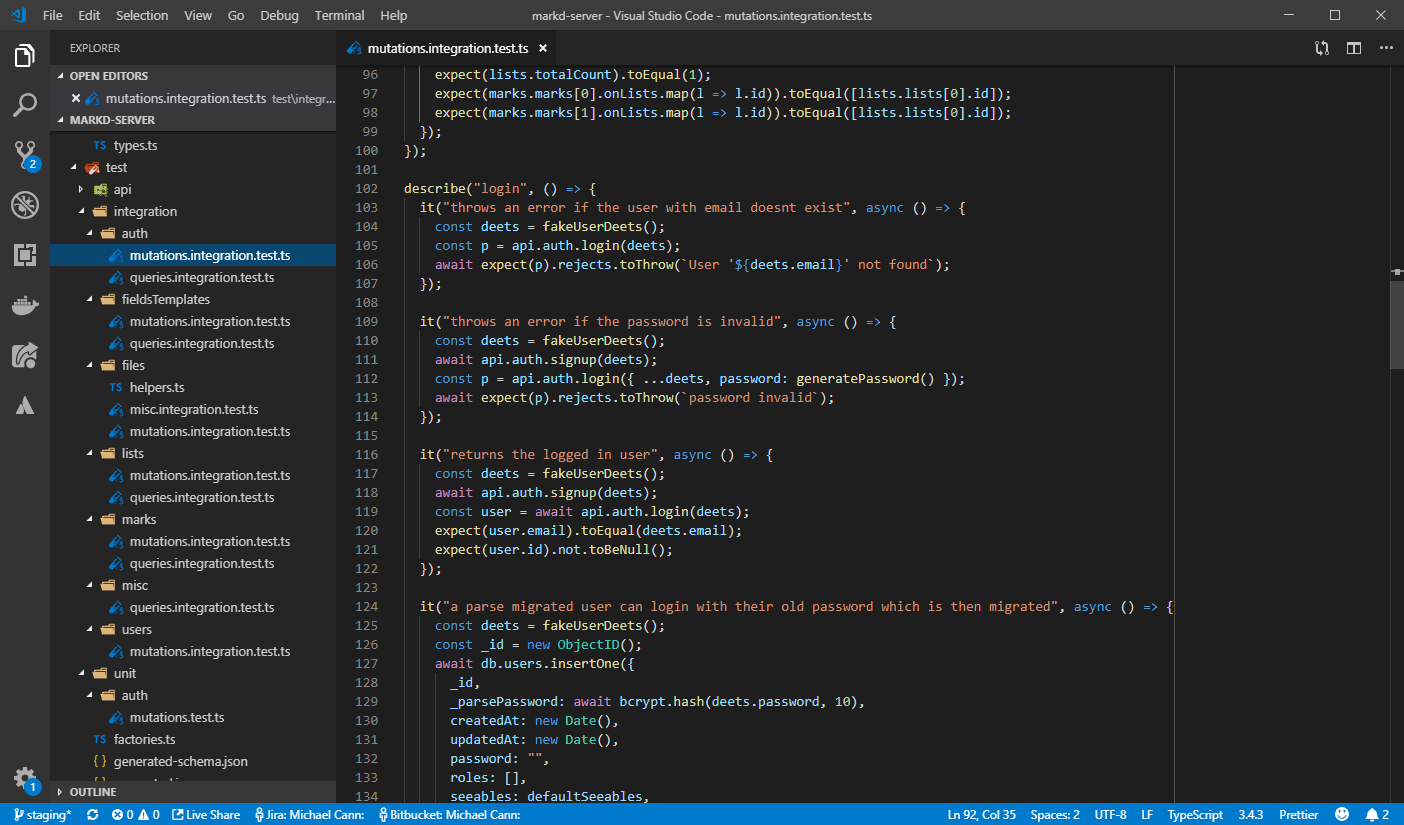Open helpers.ts in files folder
Viewport: 1404px width, 825px height.
click(x=157, y=387)
